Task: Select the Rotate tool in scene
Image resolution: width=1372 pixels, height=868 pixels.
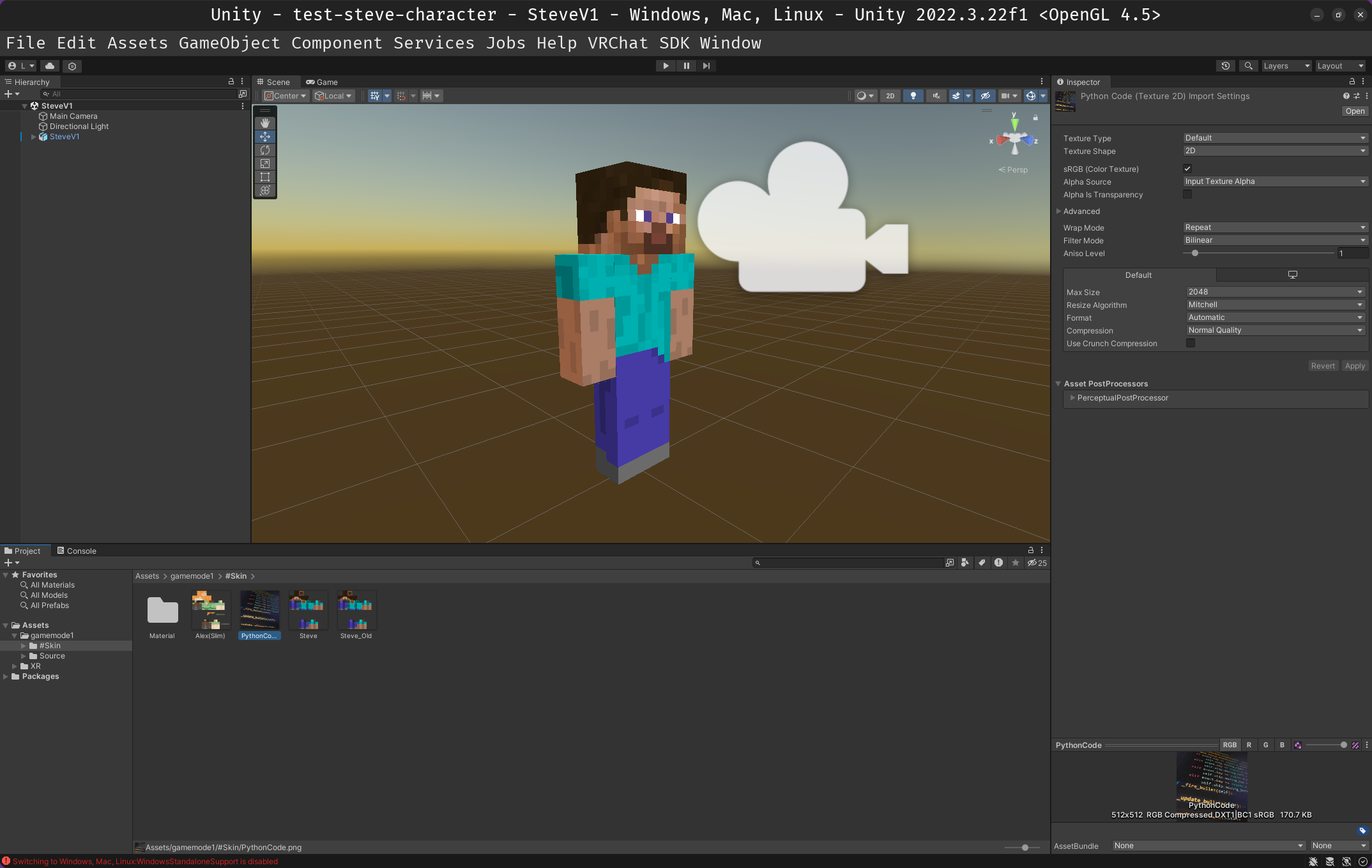Action: (265, 150)
